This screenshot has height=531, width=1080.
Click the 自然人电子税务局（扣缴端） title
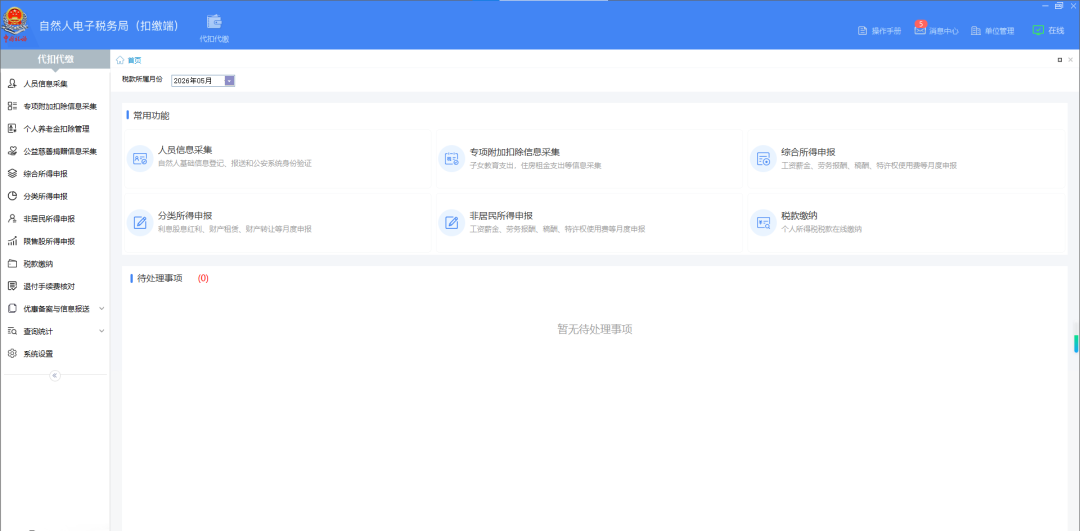click(x=110, y=25)
